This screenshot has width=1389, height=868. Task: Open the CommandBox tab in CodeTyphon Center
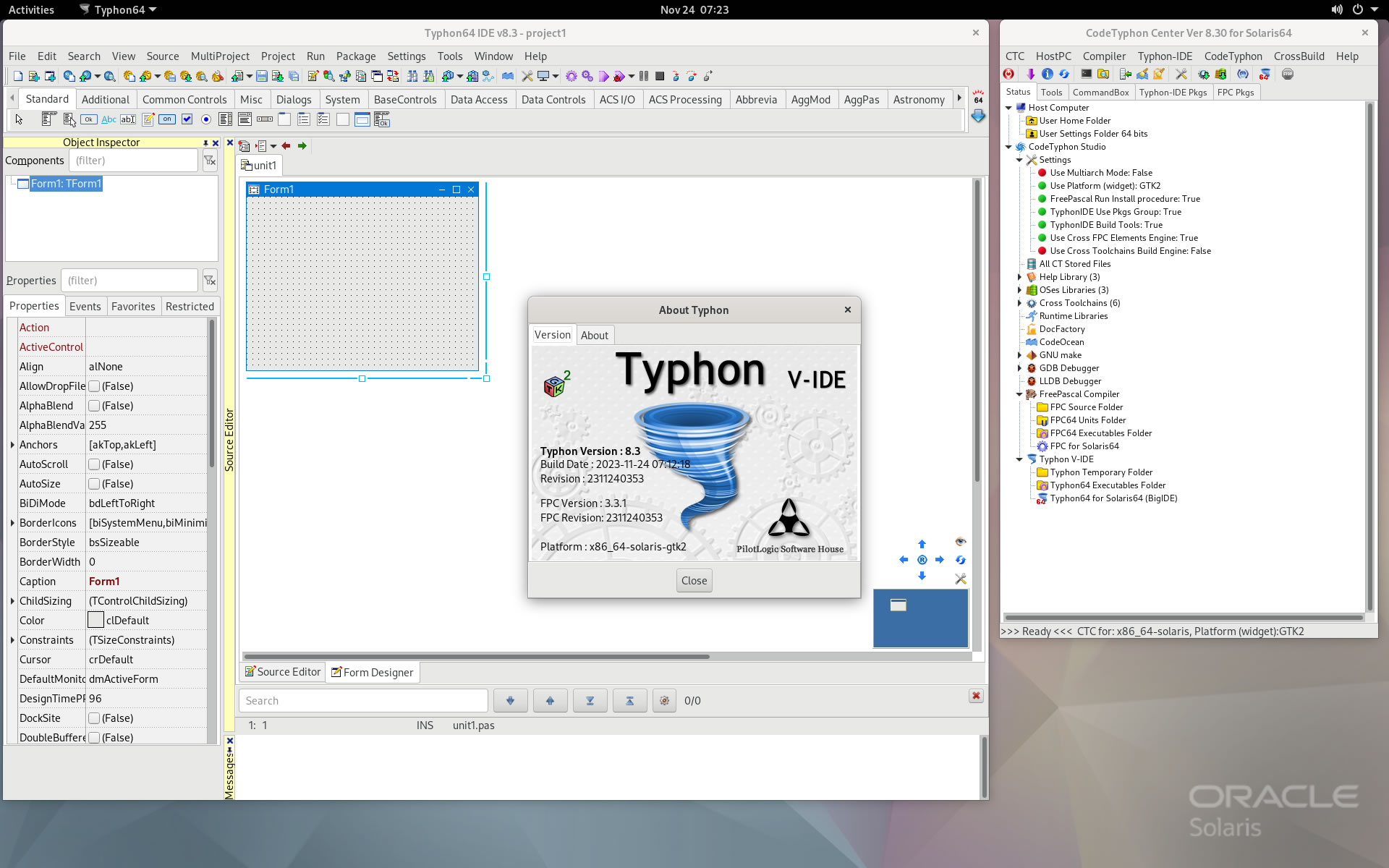pos(1100,92)
